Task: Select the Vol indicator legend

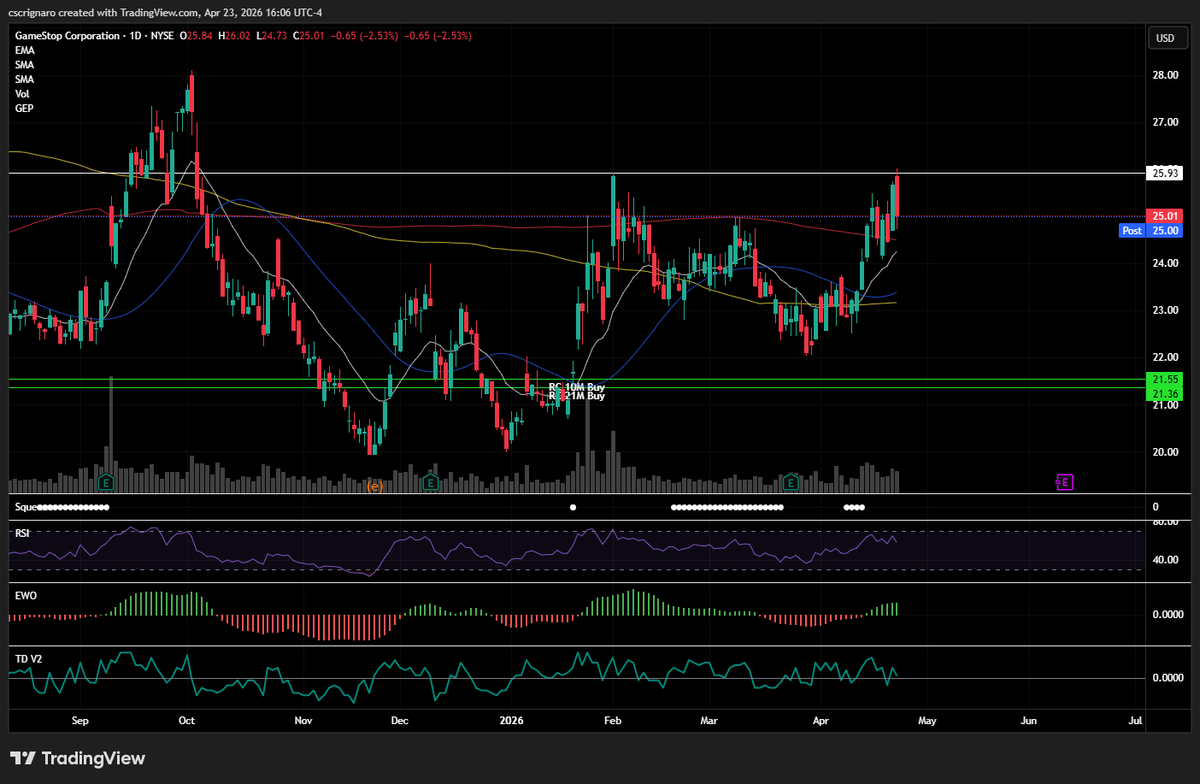Action: click(x=22, y=93)
